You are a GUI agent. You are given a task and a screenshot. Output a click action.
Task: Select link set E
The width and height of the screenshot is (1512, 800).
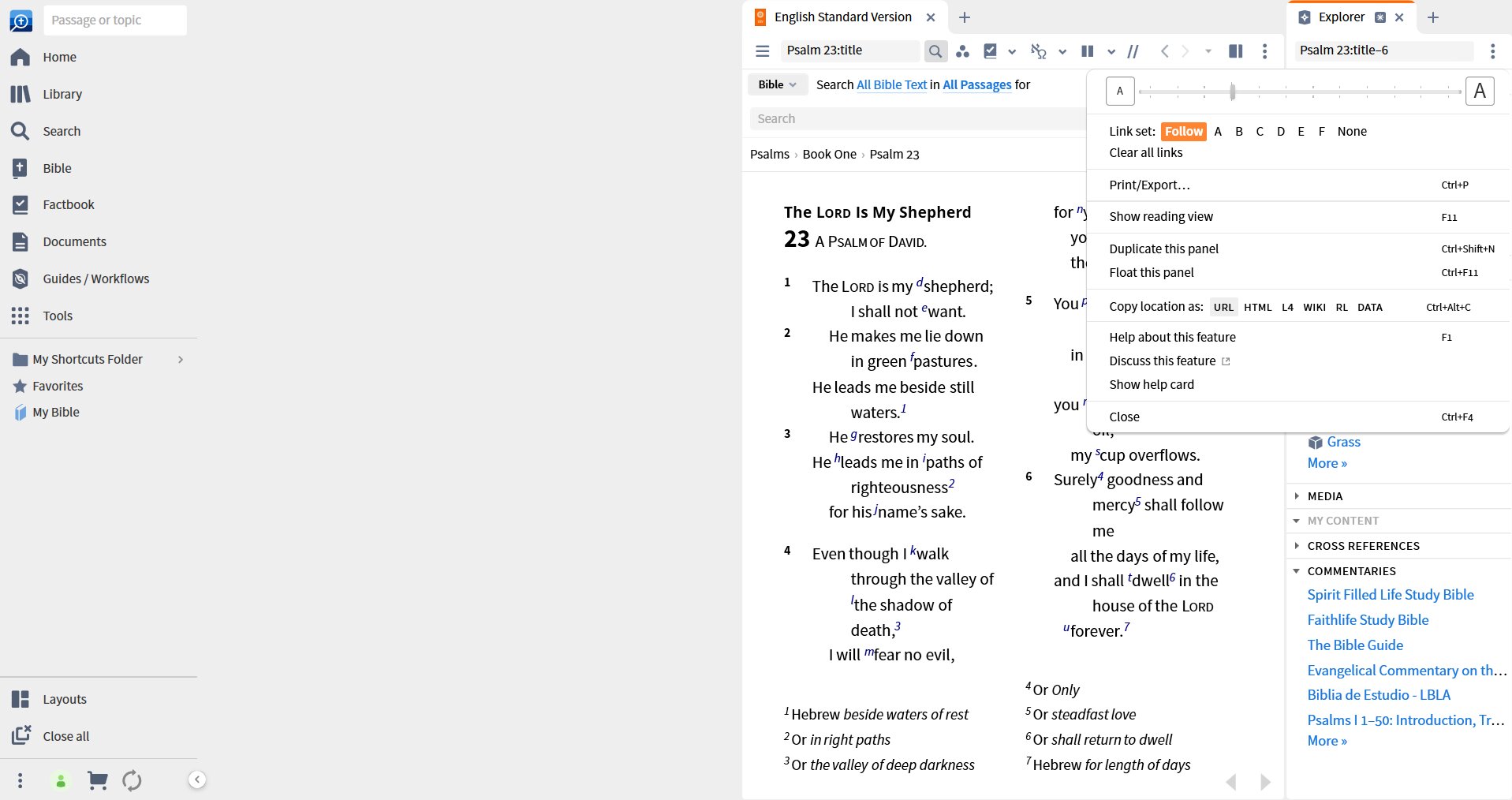(1301, 132)
